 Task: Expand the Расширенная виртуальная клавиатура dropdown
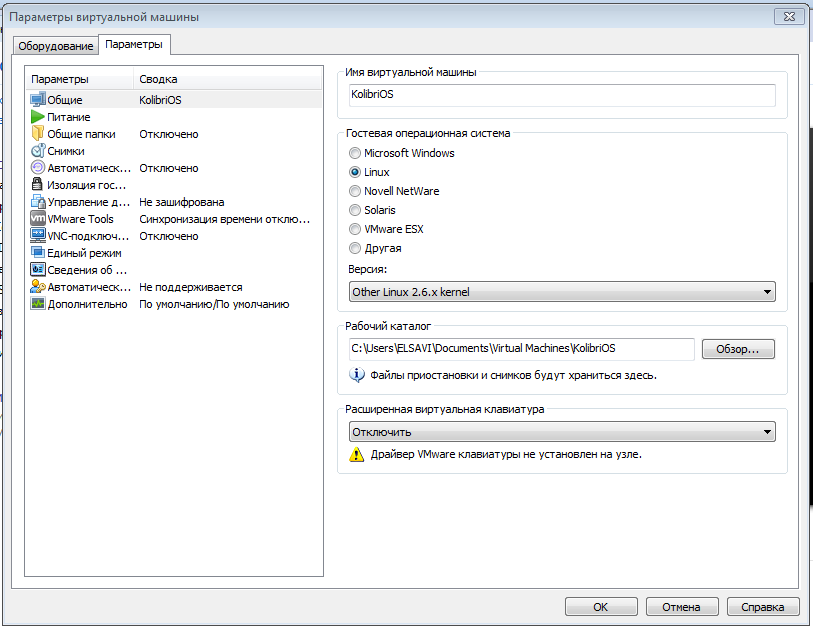562,432
